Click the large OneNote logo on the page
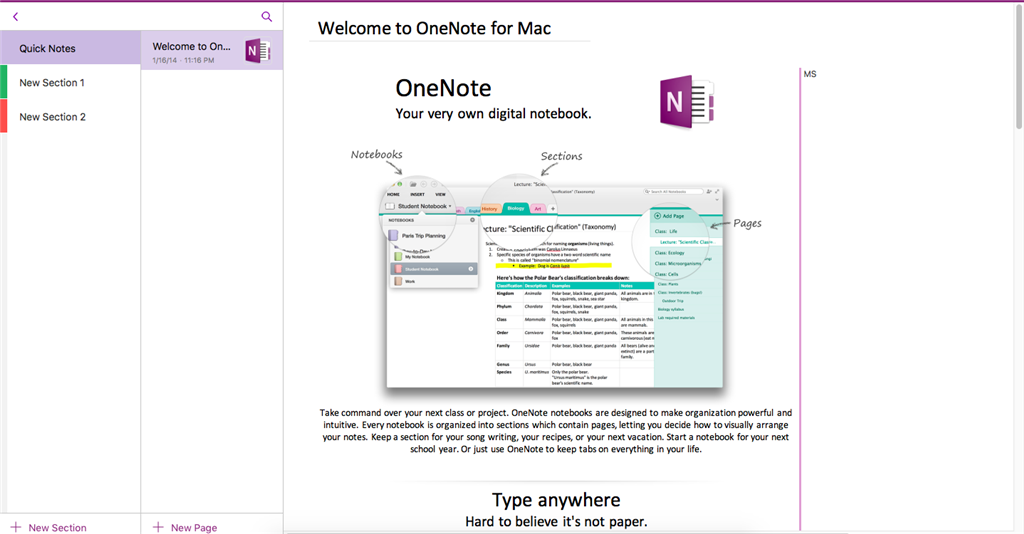Image resolution: width=1024 pixels, height=534 pixels. [687, 102]
